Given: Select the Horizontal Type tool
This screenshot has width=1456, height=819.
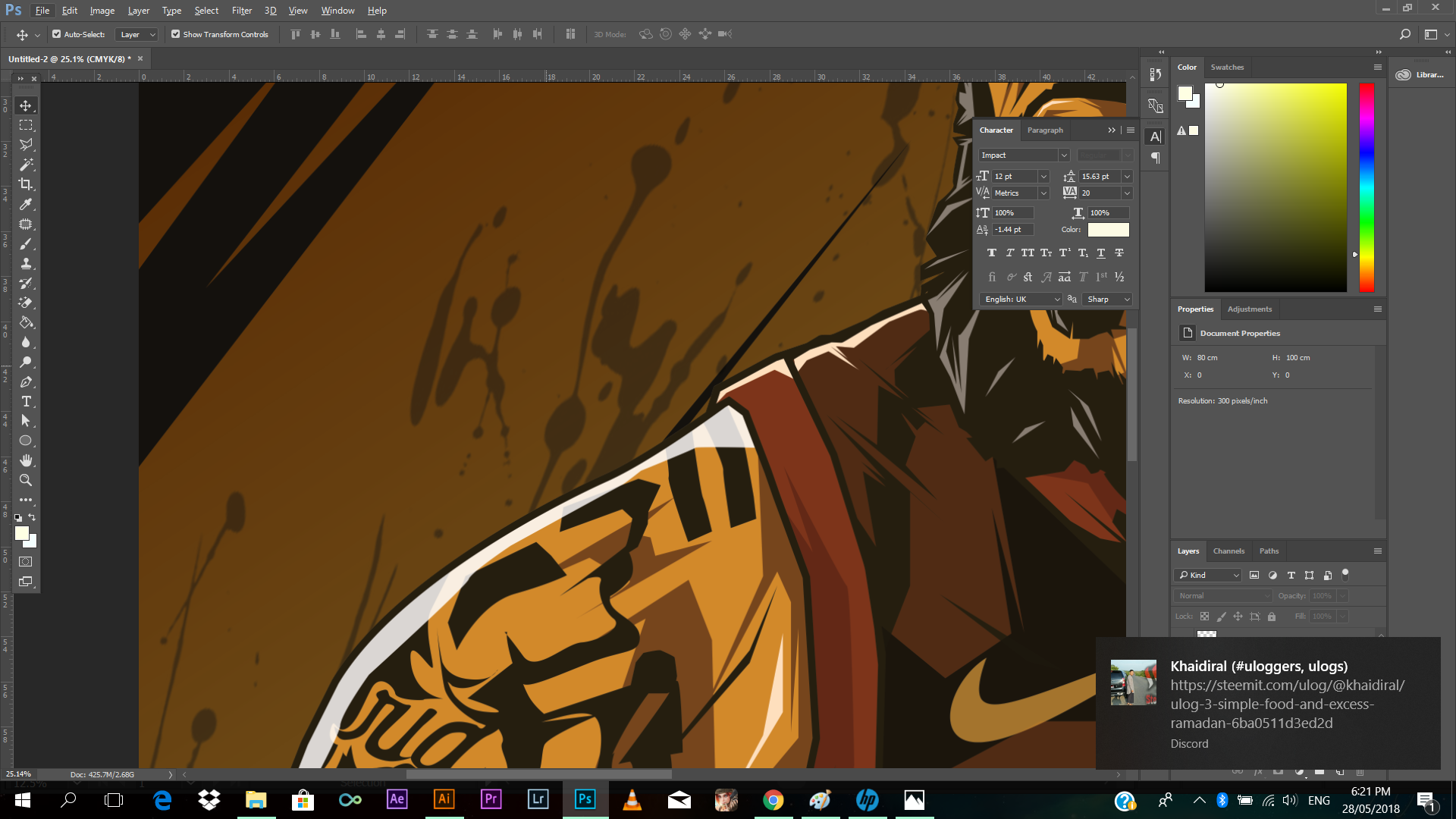Looking at the screenshot, I should (26, 401).
